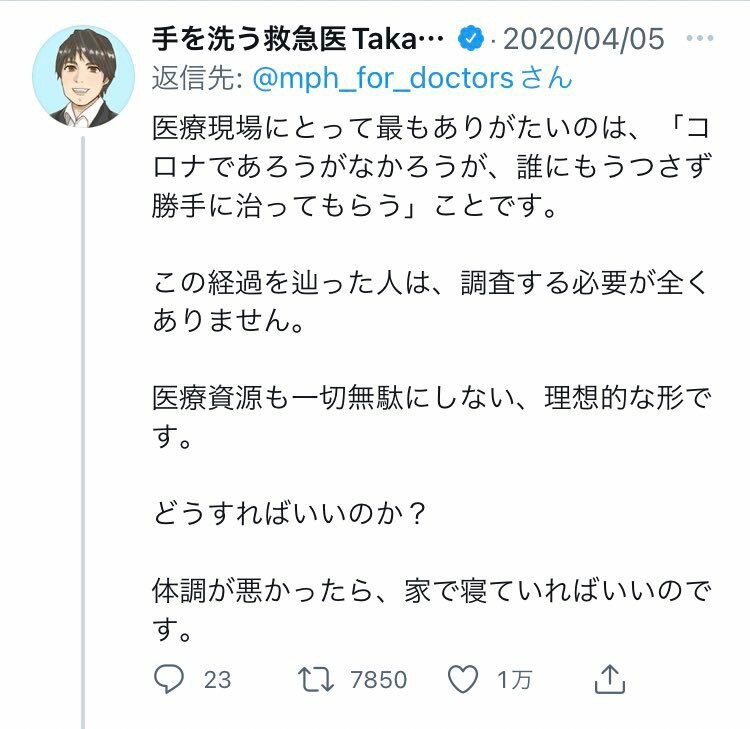Click the paragraph starting 体調が悪かったら
This screenshot has height=729, width=750.
click(x=431, y=610)
